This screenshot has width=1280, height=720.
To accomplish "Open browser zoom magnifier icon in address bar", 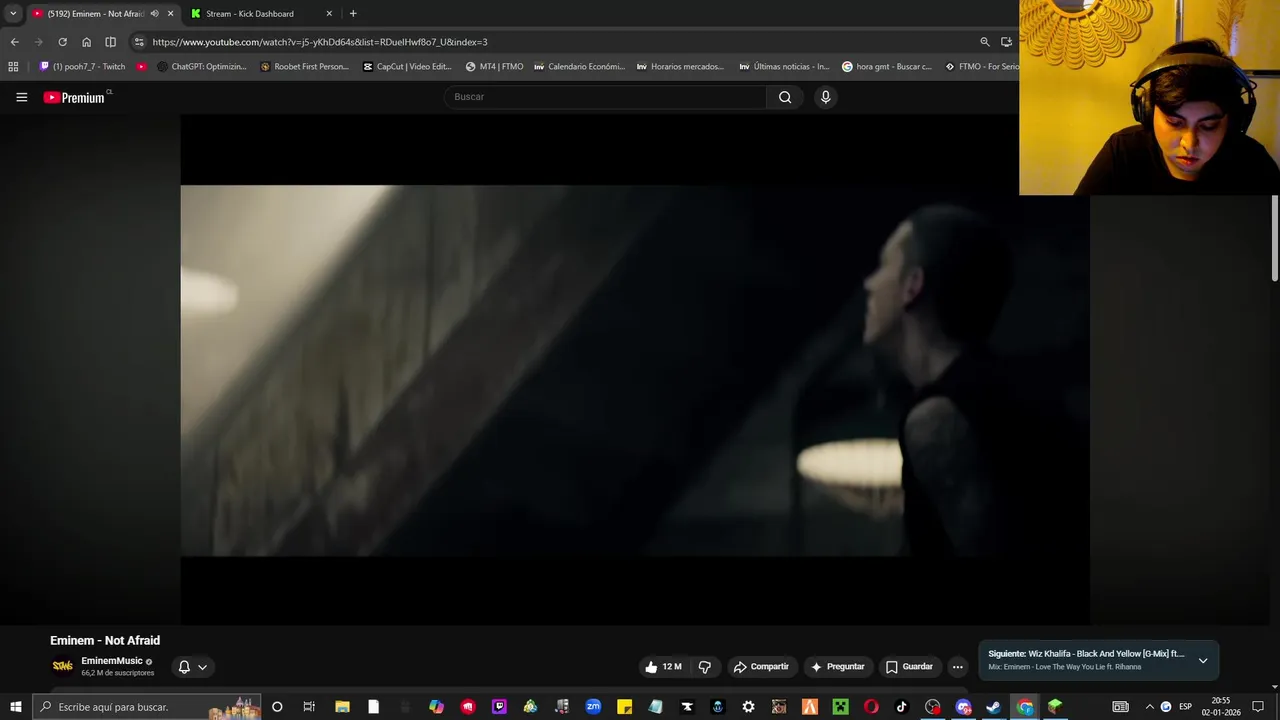I will [x=985, y=42].
